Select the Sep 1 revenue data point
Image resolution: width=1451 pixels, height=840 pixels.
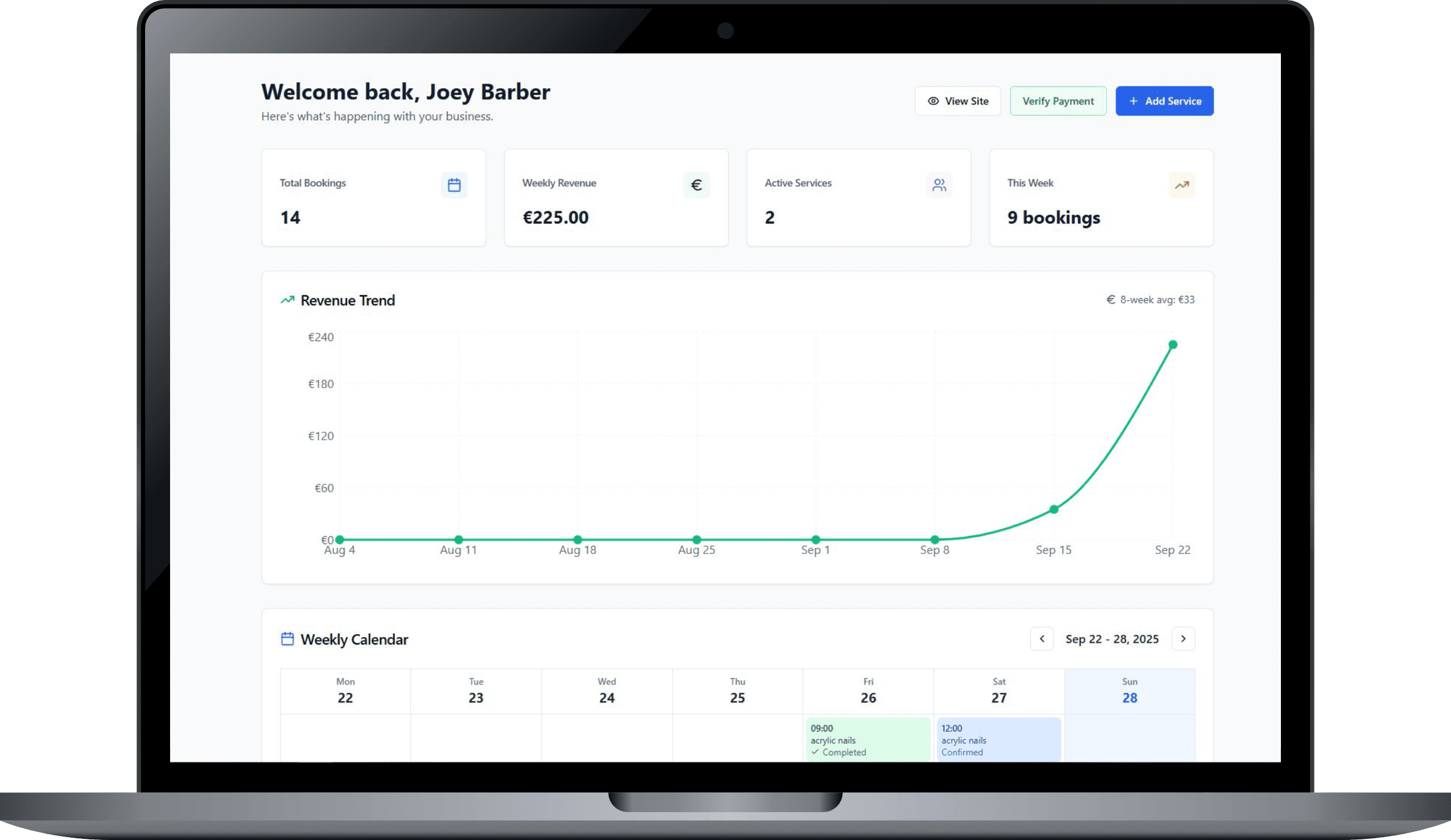[x=815, y=540]
